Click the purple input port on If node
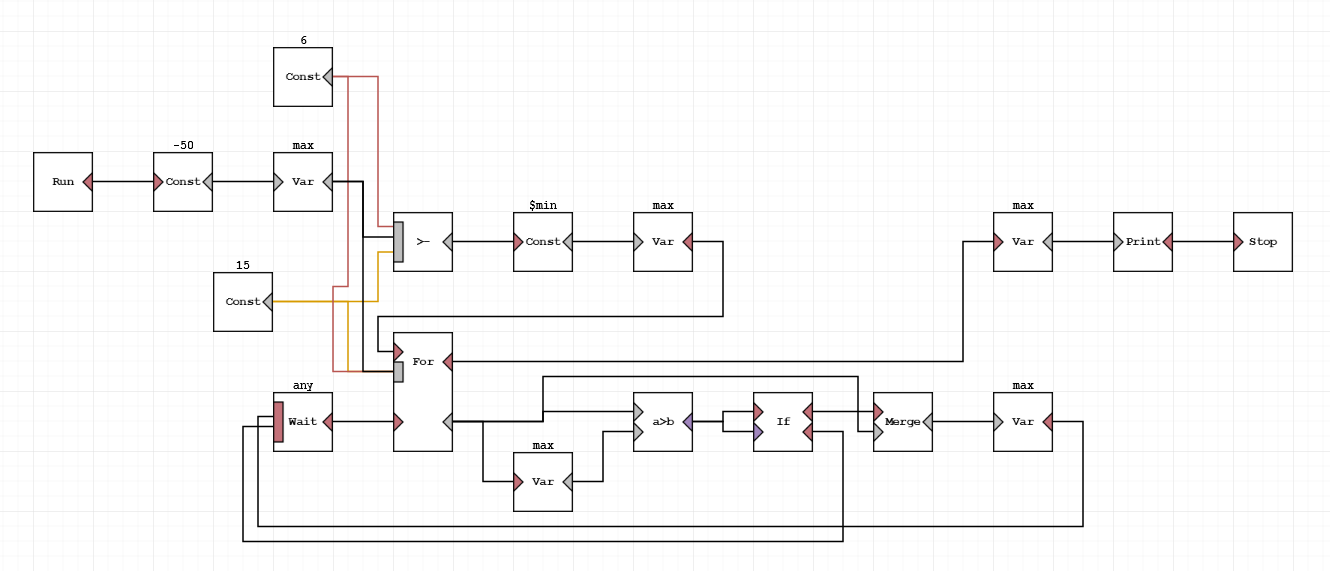1330x571 pixels. 758,432
